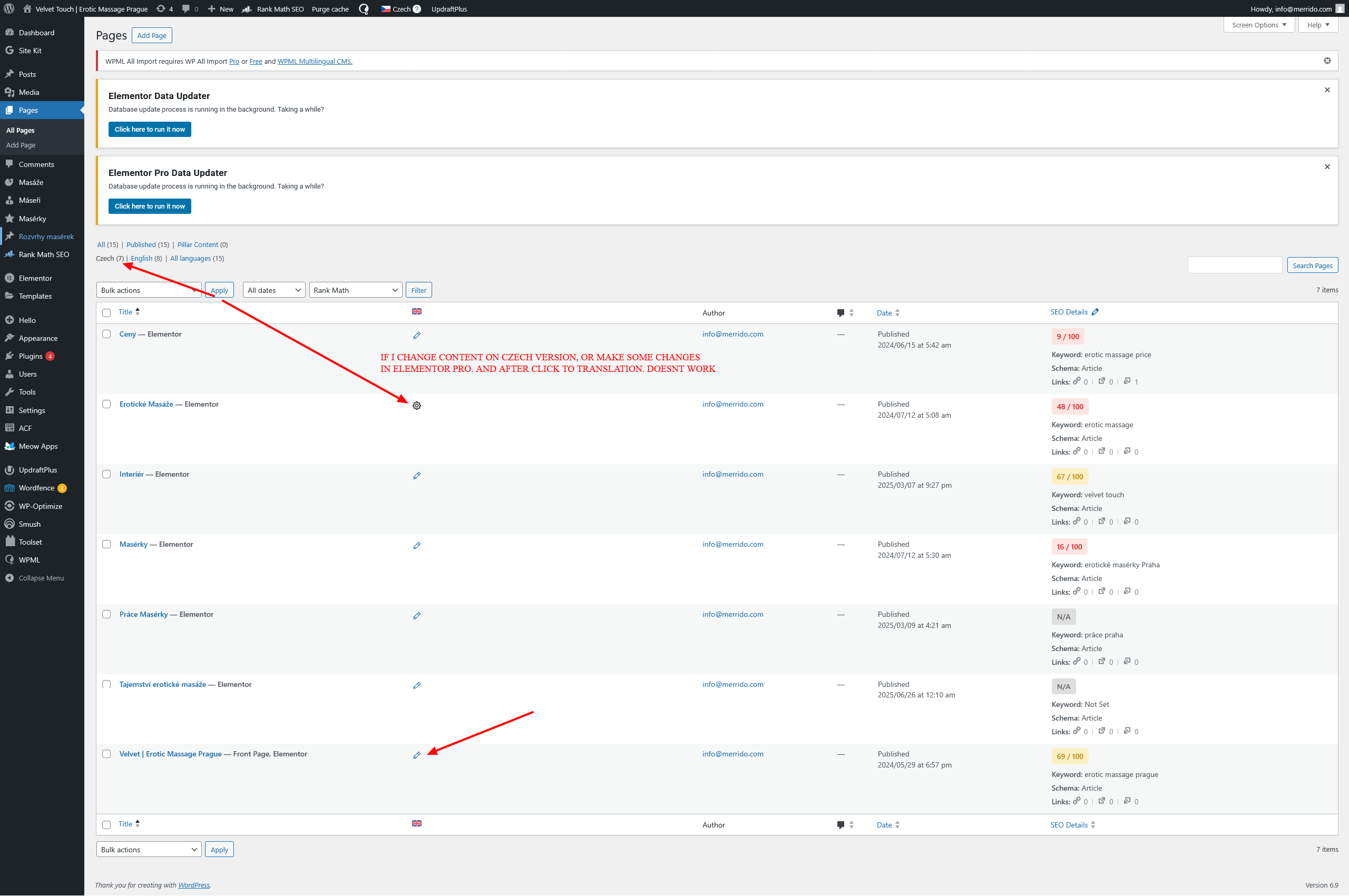Click the pencil translation icon for Ceny

click(417, 336)
